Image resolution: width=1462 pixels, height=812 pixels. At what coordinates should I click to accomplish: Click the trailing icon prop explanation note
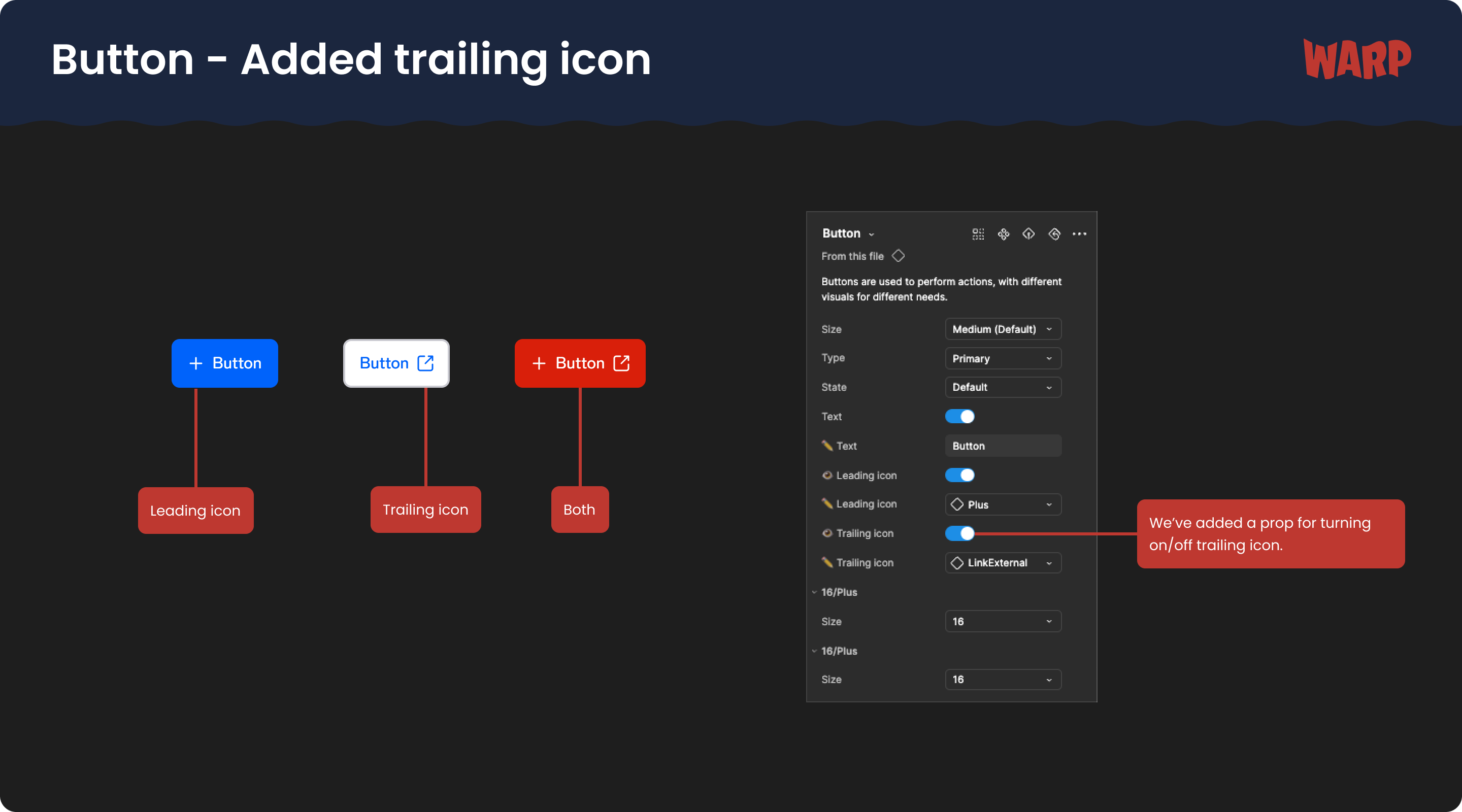(1271, 533)
